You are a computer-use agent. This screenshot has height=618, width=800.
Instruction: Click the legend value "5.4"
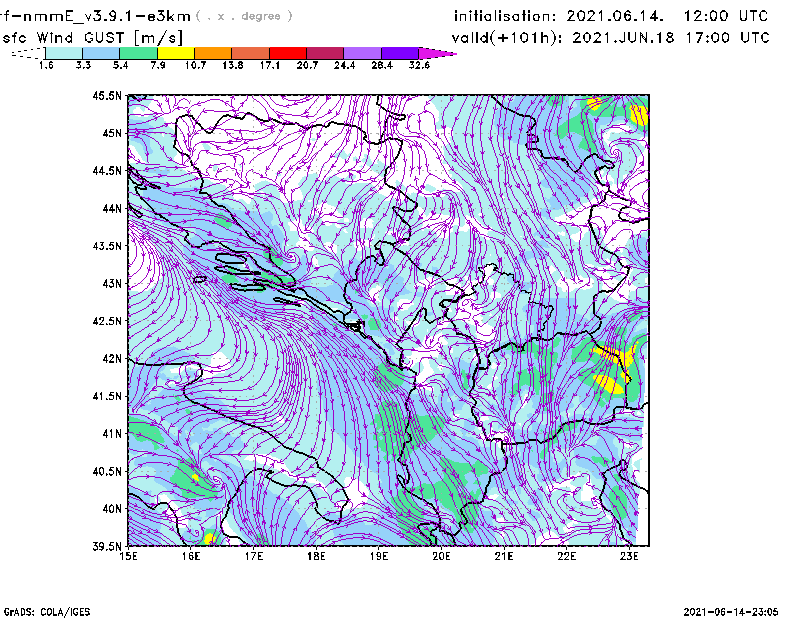coord(120,65)
